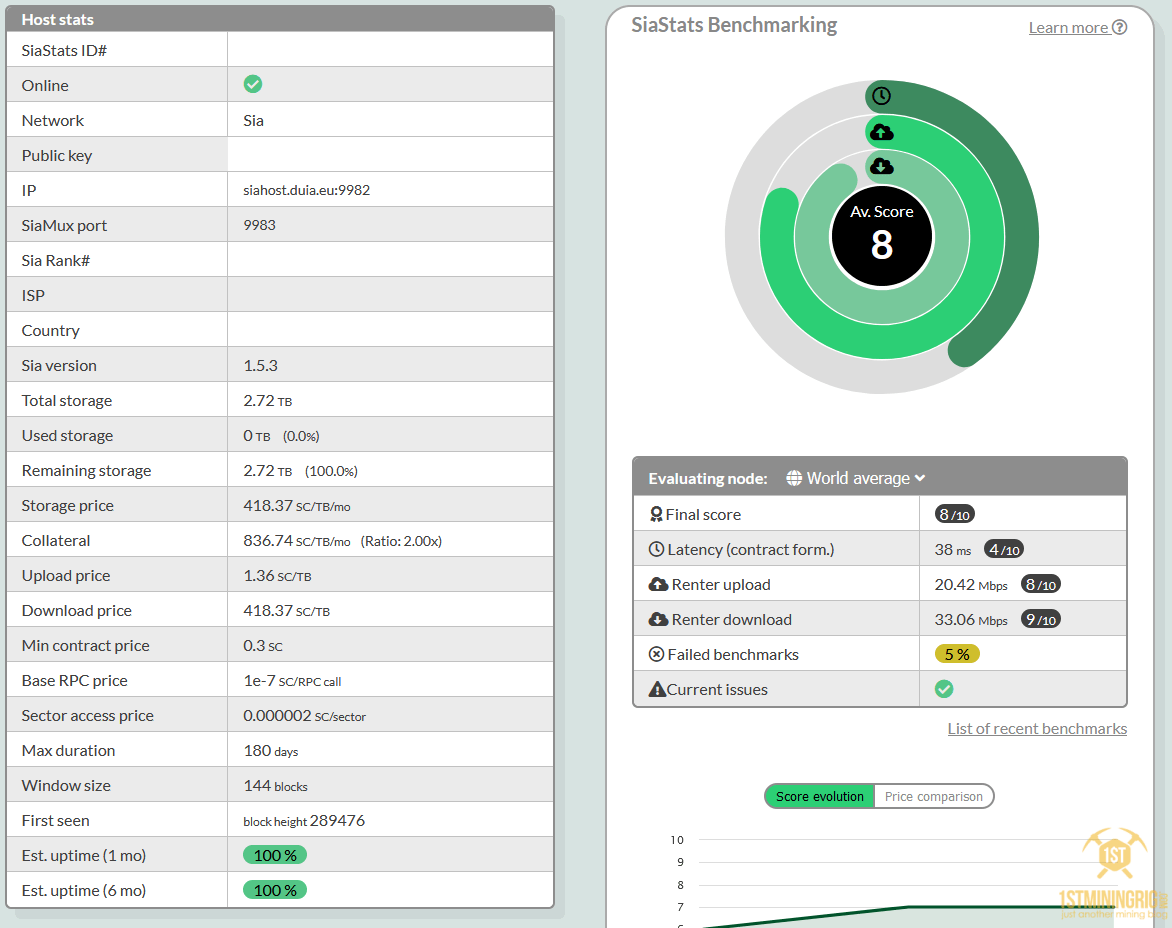Screen dimensions: 1172x928
Task: Click the IP value siahost.duia.eu:9982
Action: click(x=306, y=190)
